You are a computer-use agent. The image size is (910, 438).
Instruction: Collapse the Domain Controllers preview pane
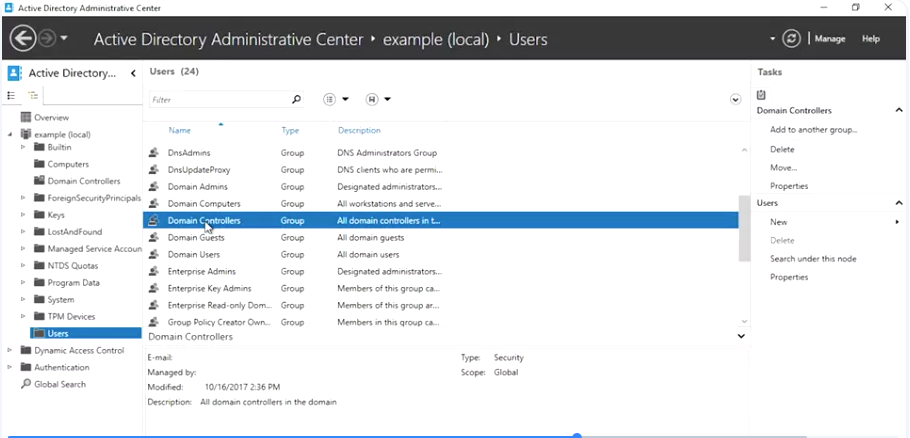tap(741, 336)
